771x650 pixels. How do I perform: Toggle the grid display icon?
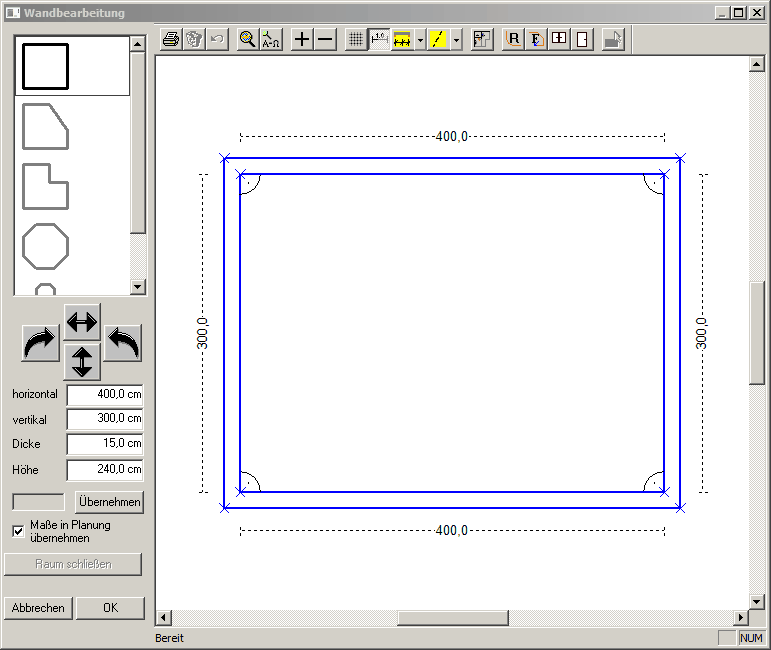click(356, 39)
